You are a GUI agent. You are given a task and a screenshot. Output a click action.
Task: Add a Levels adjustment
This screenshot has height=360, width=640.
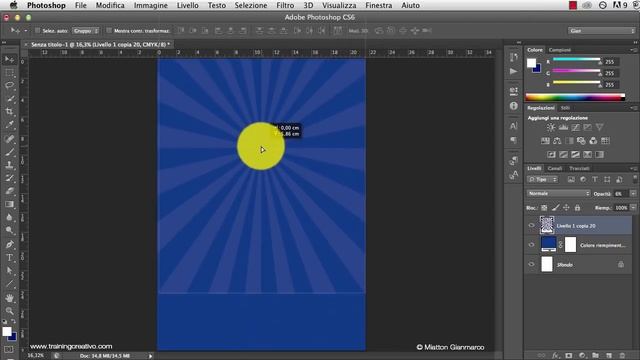click(x=563, y=127)
